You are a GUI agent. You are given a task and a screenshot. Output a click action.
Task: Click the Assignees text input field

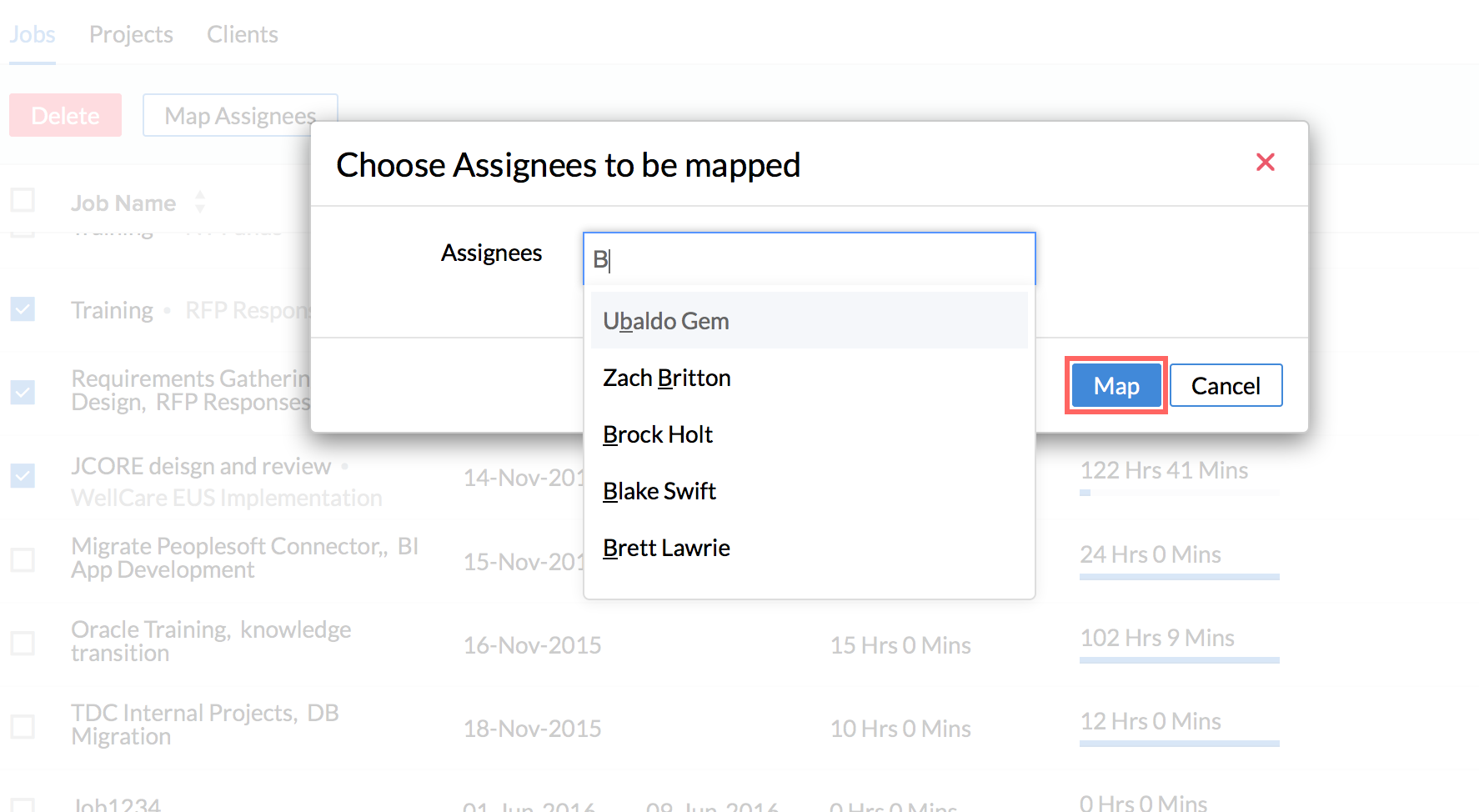(809, 259)
